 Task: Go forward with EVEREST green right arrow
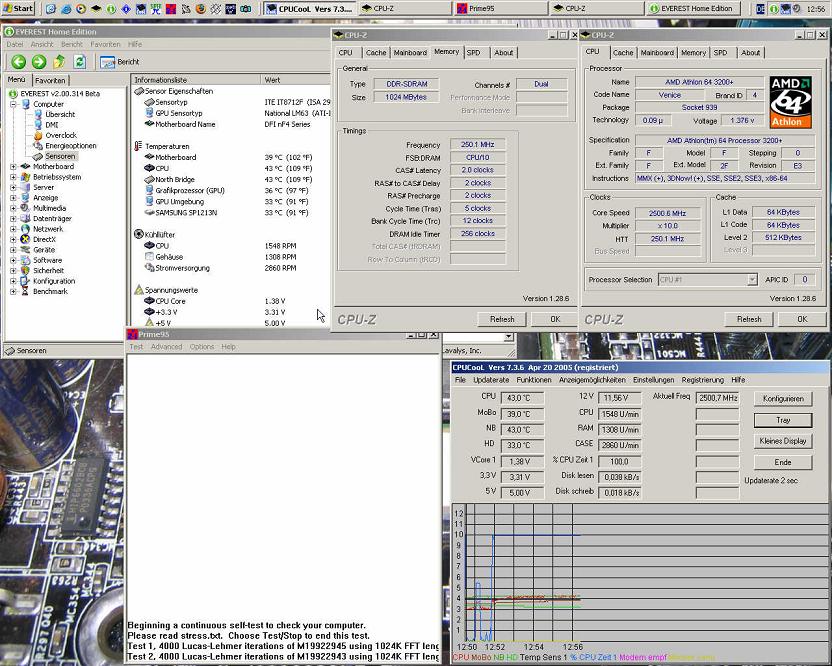(39, 62)
